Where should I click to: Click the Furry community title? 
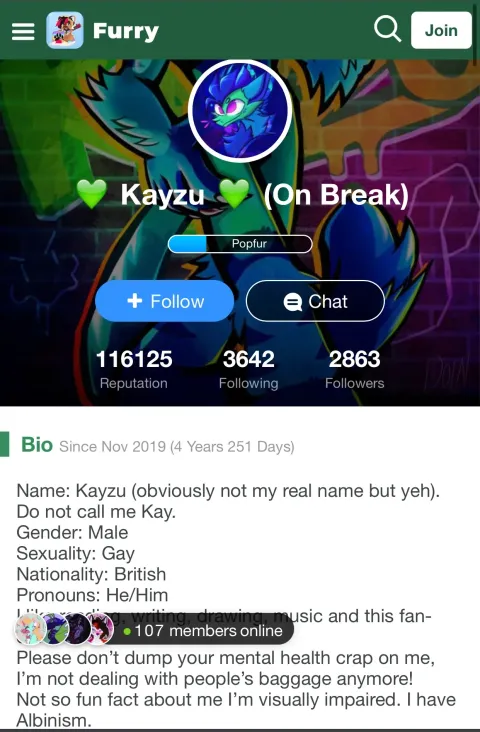click(126, 31)
